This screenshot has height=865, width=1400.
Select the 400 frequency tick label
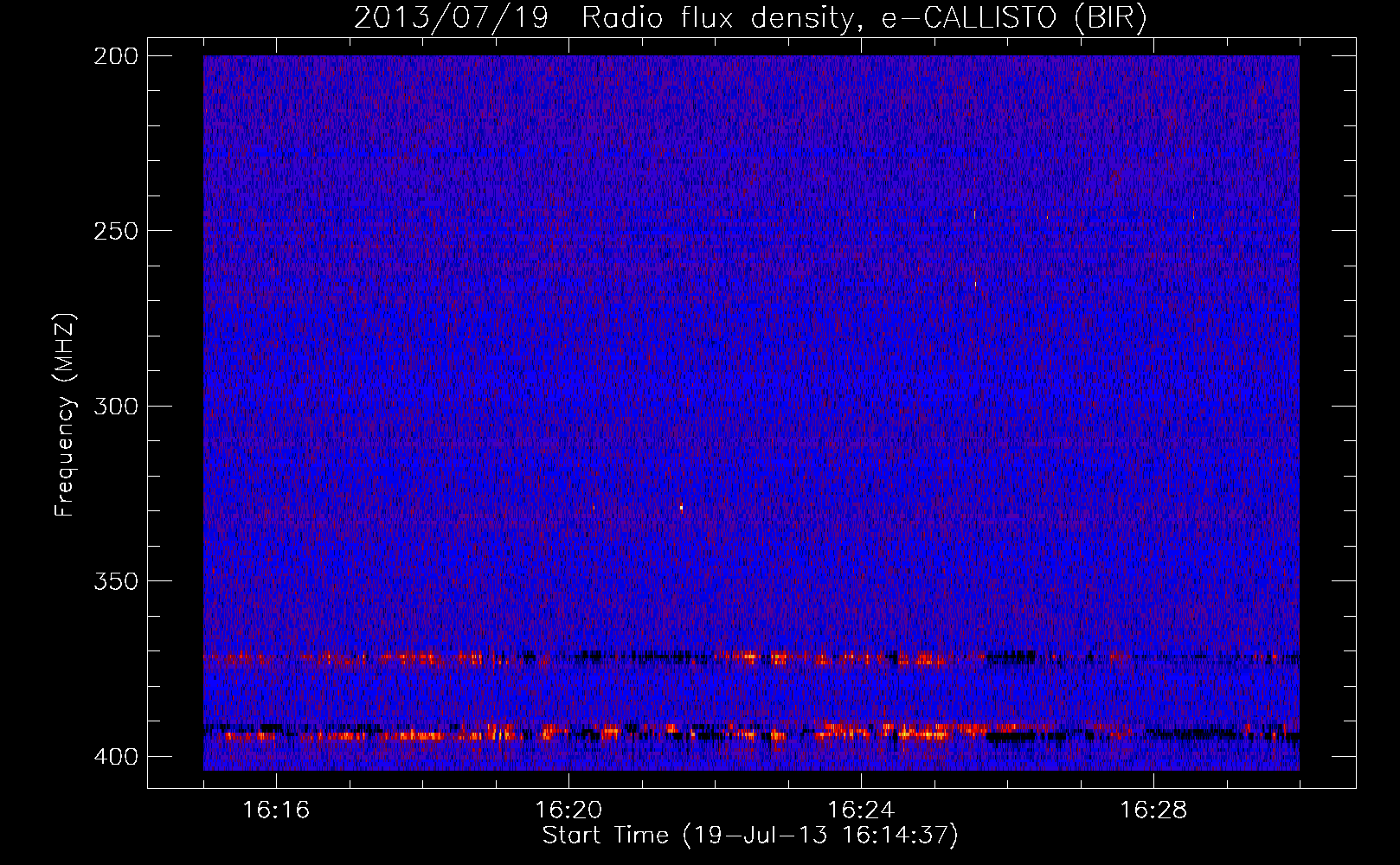(116, 756)
